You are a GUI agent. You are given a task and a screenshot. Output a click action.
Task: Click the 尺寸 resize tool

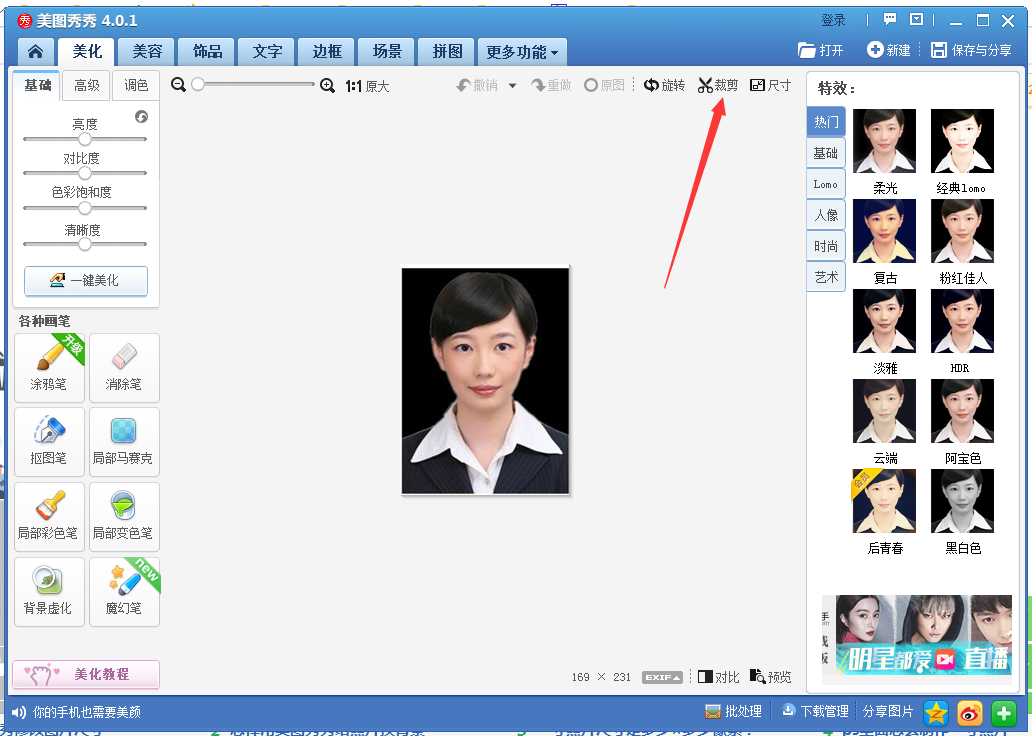[x=770, y=85]
